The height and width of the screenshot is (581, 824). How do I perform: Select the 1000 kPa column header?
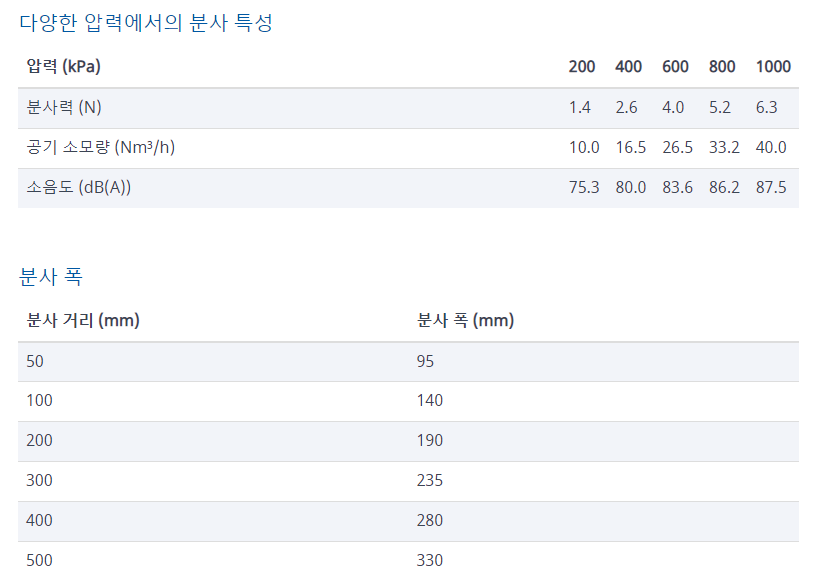tap(772, 67)
